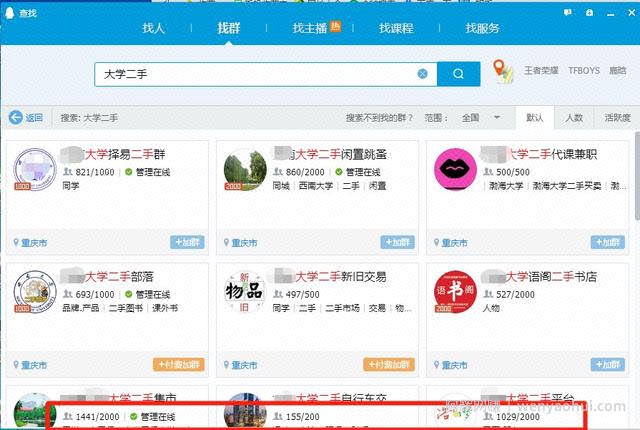Switch to 找人 tab

click(x=153, y=28)
